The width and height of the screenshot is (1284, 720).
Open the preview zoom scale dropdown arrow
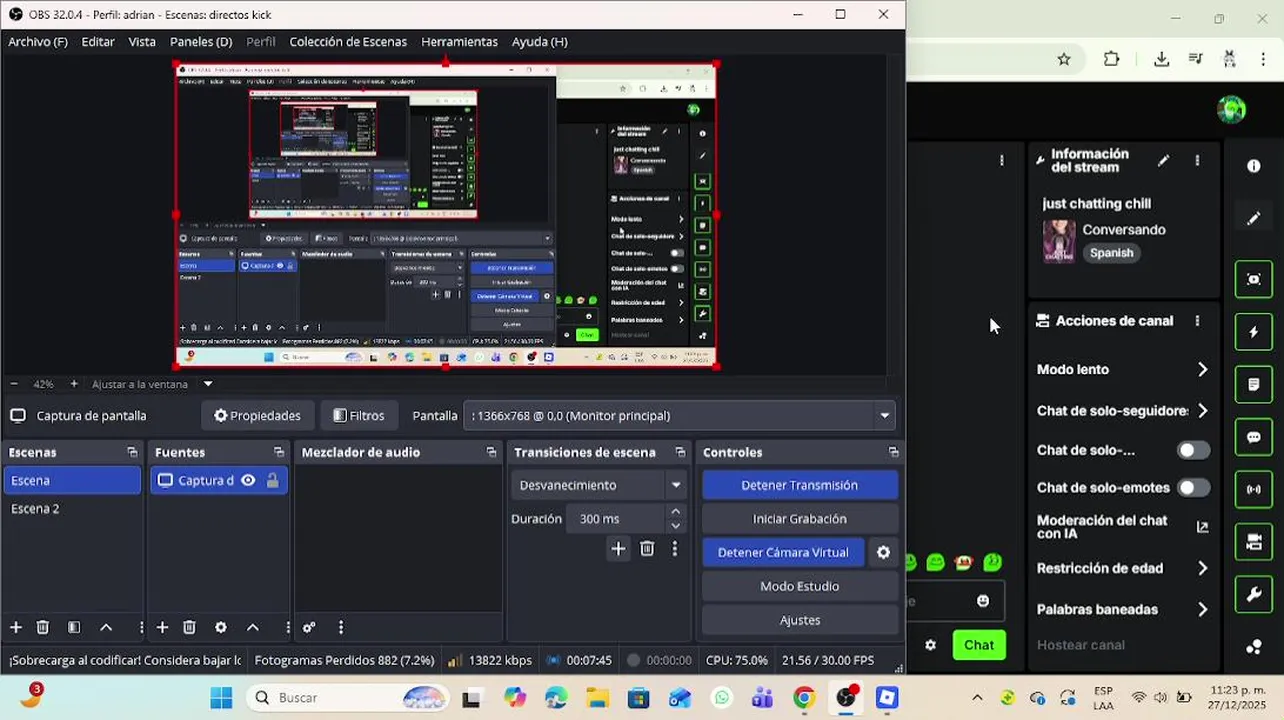point(208,384)
